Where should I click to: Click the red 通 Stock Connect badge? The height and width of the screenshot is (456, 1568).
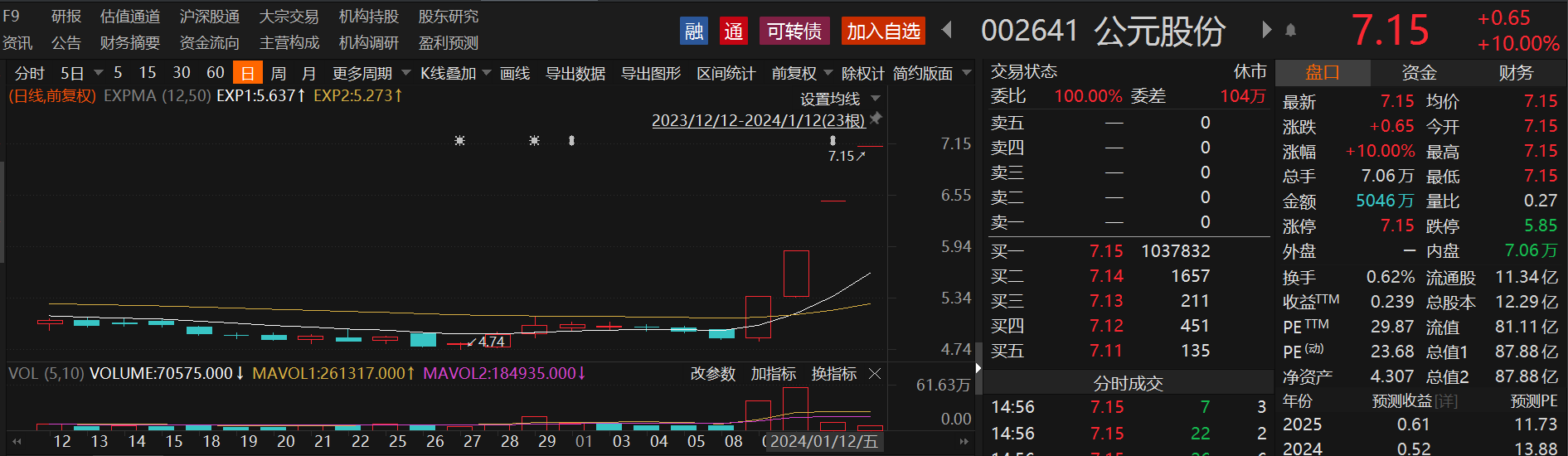(733, 31)
